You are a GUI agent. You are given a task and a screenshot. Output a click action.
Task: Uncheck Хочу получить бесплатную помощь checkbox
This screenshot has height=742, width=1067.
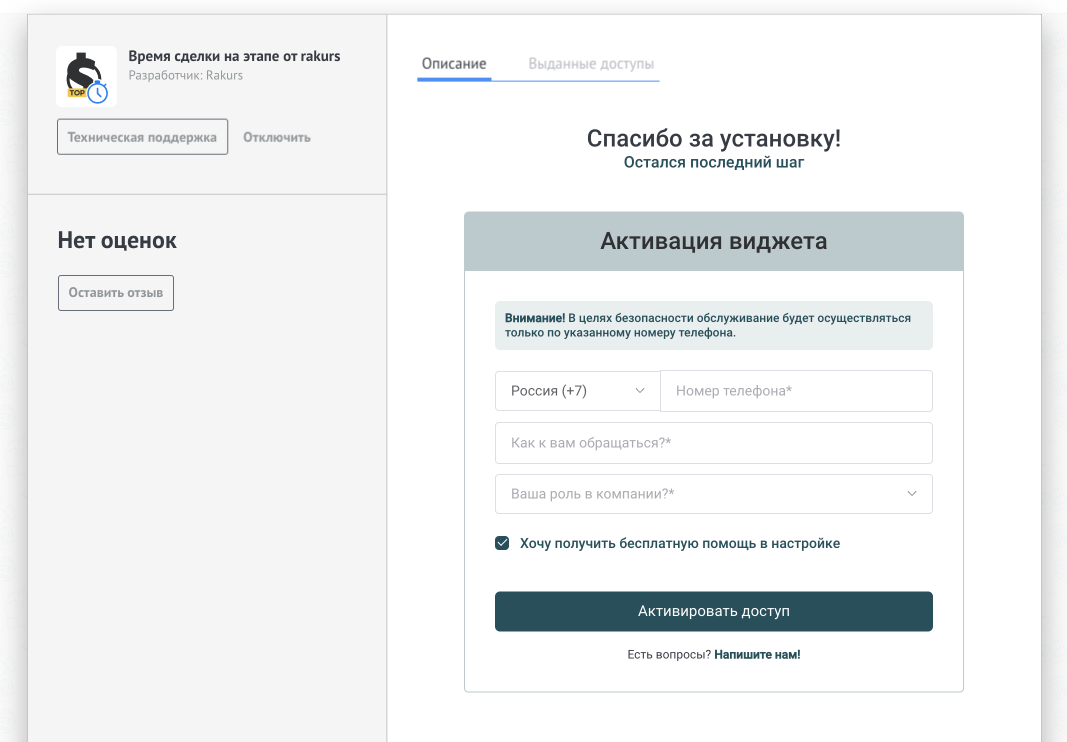[502, 543]
